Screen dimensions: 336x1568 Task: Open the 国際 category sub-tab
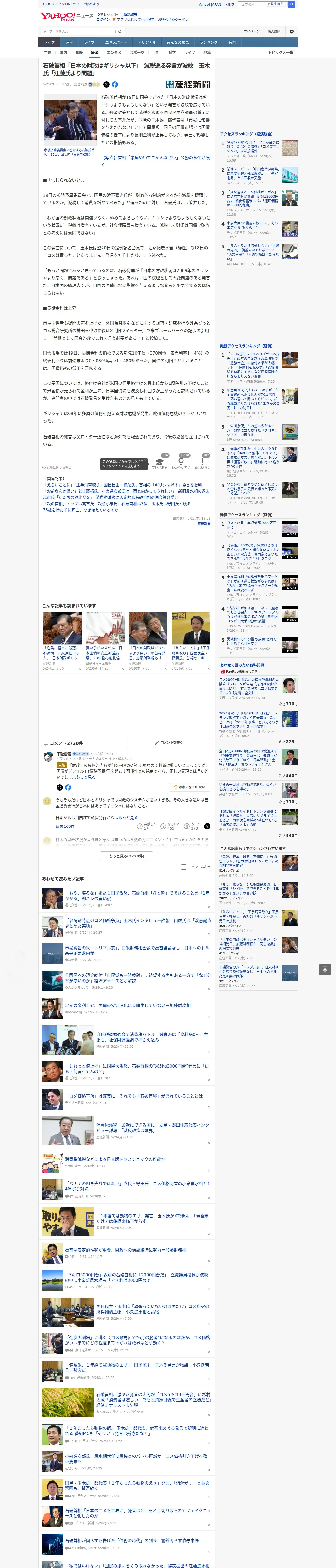pos(79,52)
